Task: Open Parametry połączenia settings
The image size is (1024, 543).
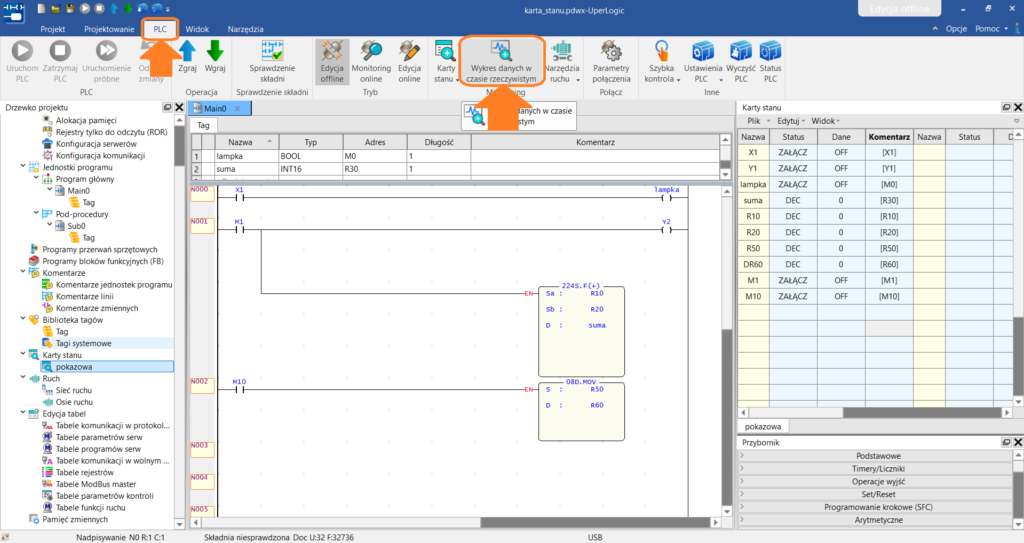Action: 611,61
